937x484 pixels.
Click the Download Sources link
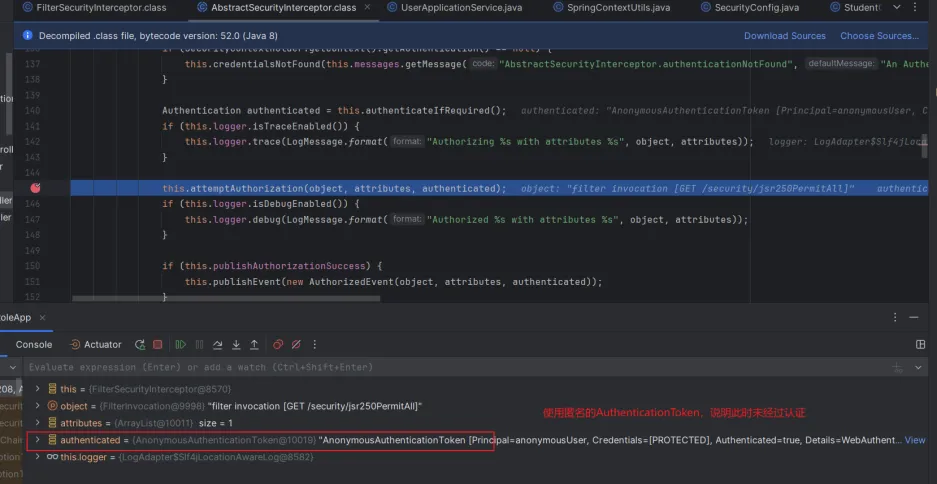[x=784, y=36]
